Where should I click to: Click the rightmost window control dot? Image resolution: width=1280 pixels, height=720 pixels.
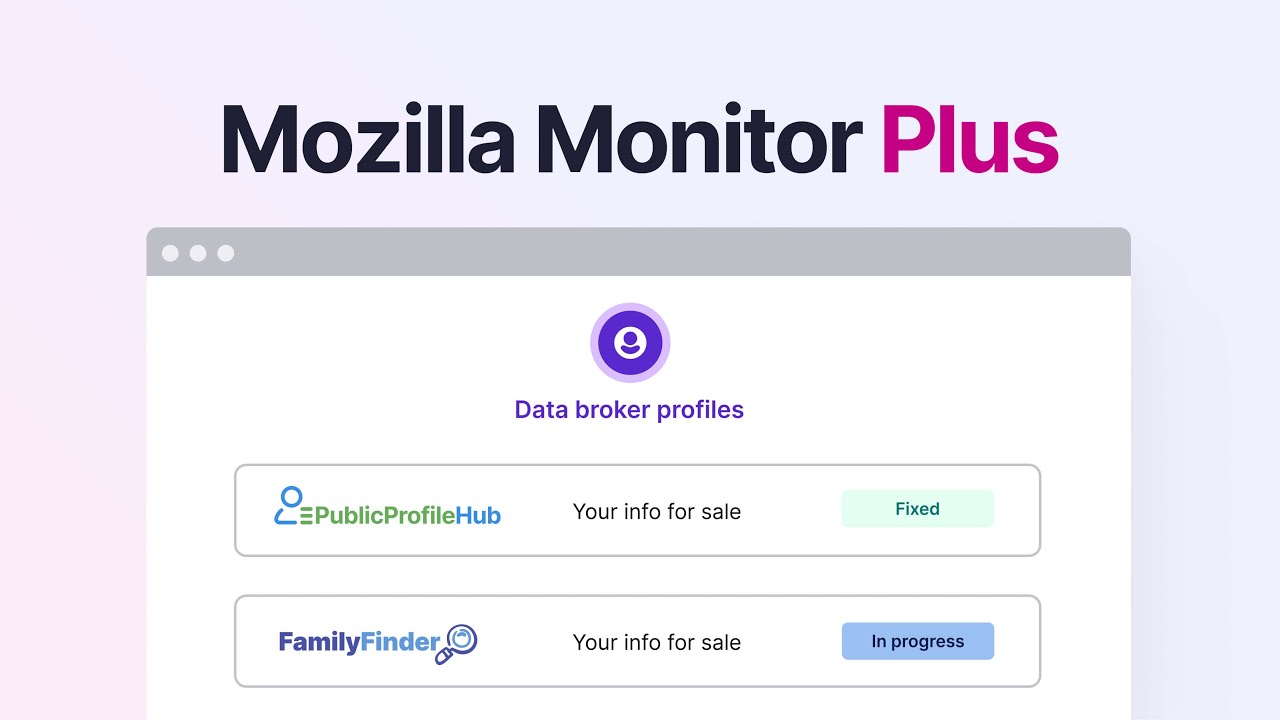tap(226, 253)
